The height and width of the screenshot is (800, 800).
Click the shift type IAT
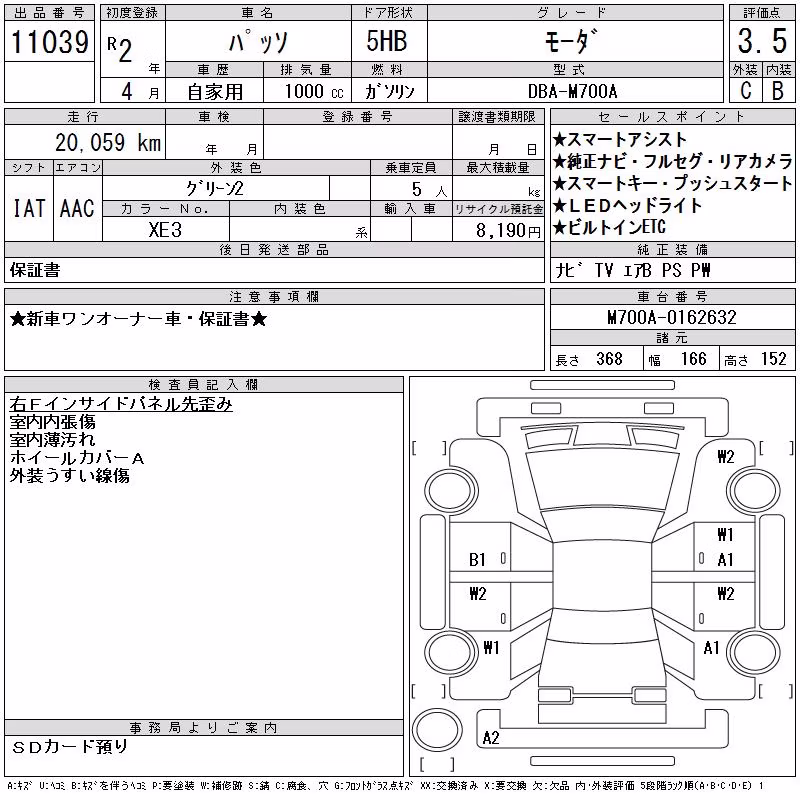29,208
